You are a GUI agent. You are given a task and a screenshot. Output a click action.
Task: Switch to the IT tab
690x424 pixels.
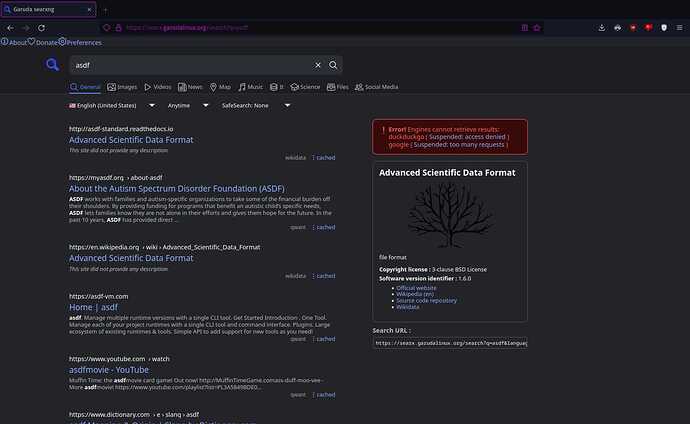click(277, 87)
